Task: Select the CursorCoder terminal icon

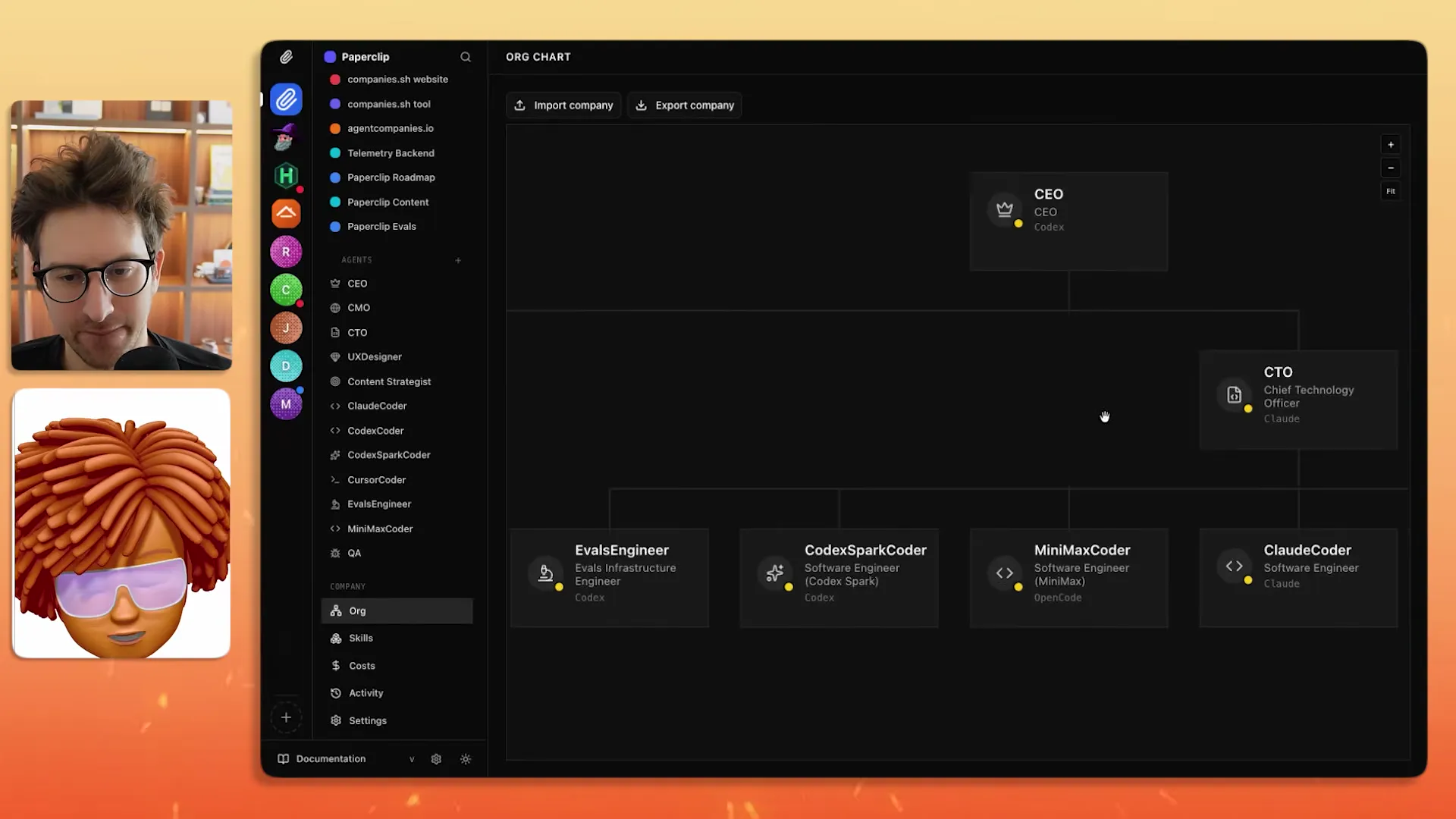Action: pos(336,479)
